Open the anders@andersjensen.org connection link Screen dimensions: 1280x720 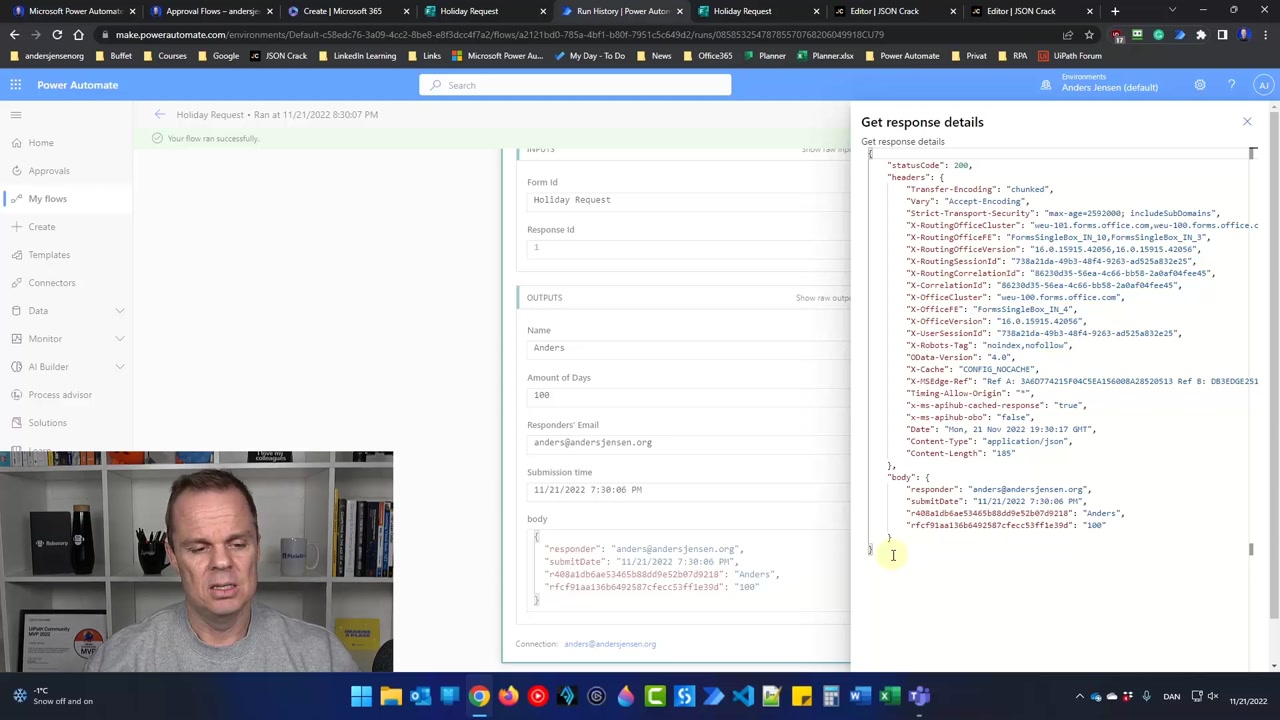click(x=610, y=644)
